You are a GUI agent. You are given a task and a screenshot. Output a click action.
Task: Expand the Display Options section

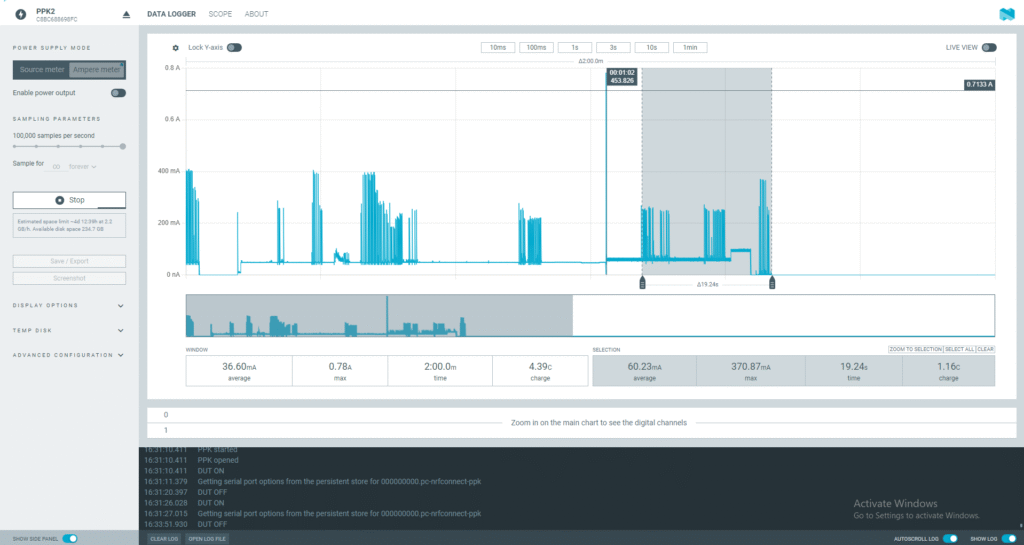pyautogui.click(x=68, y=306)
